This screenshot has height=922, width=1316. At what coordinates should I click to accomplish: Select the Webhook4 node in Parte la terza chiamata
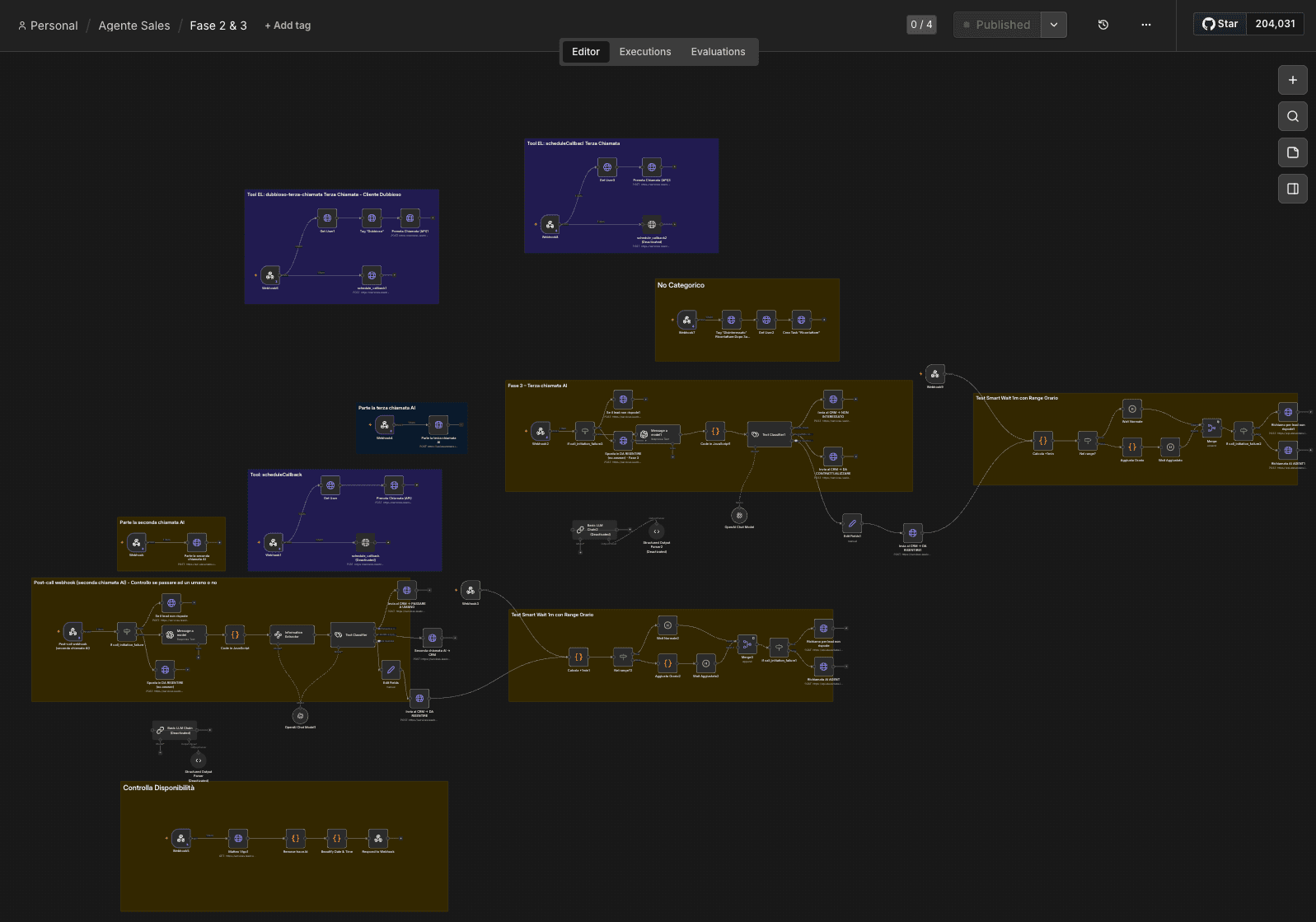coord(385,425)
